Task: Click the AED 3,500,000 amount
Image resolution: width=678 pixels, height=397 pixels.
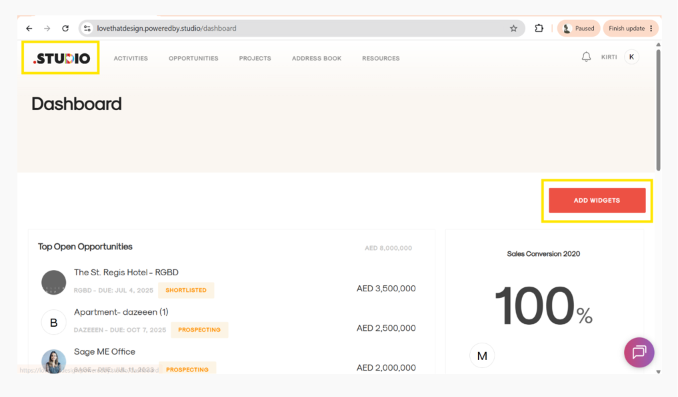Action: 386,288
